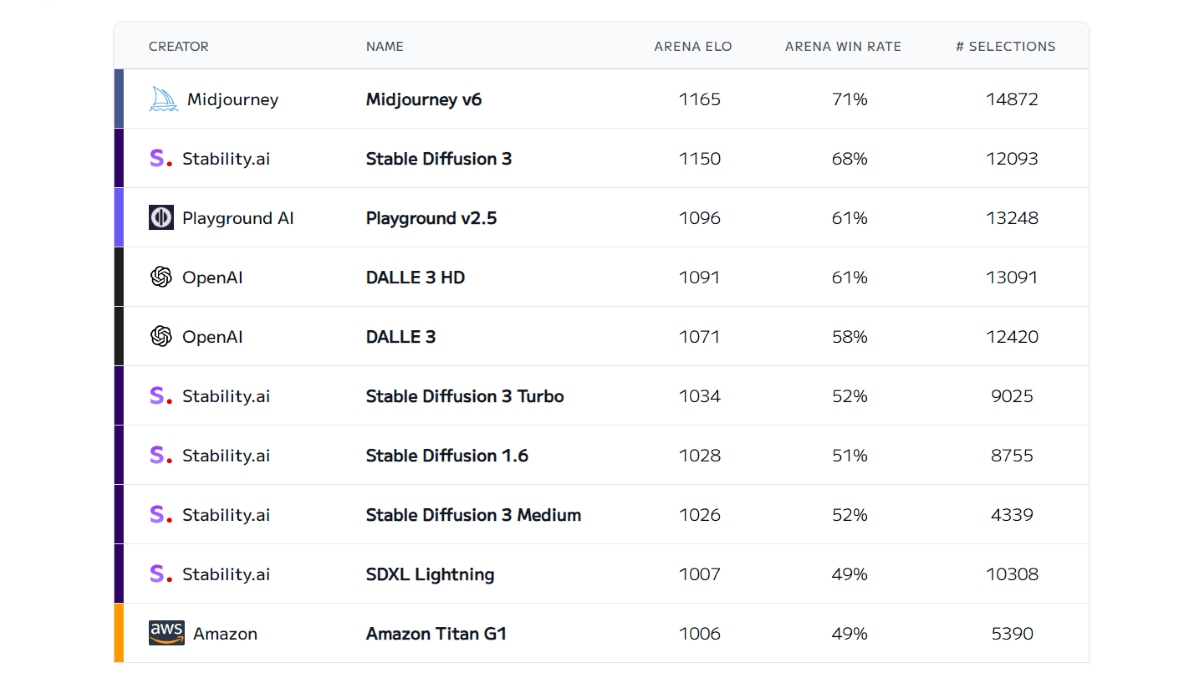This screenshot has height=674, width=1200.
Task: Sort by the Arena ELO column header
Action: 693,46
